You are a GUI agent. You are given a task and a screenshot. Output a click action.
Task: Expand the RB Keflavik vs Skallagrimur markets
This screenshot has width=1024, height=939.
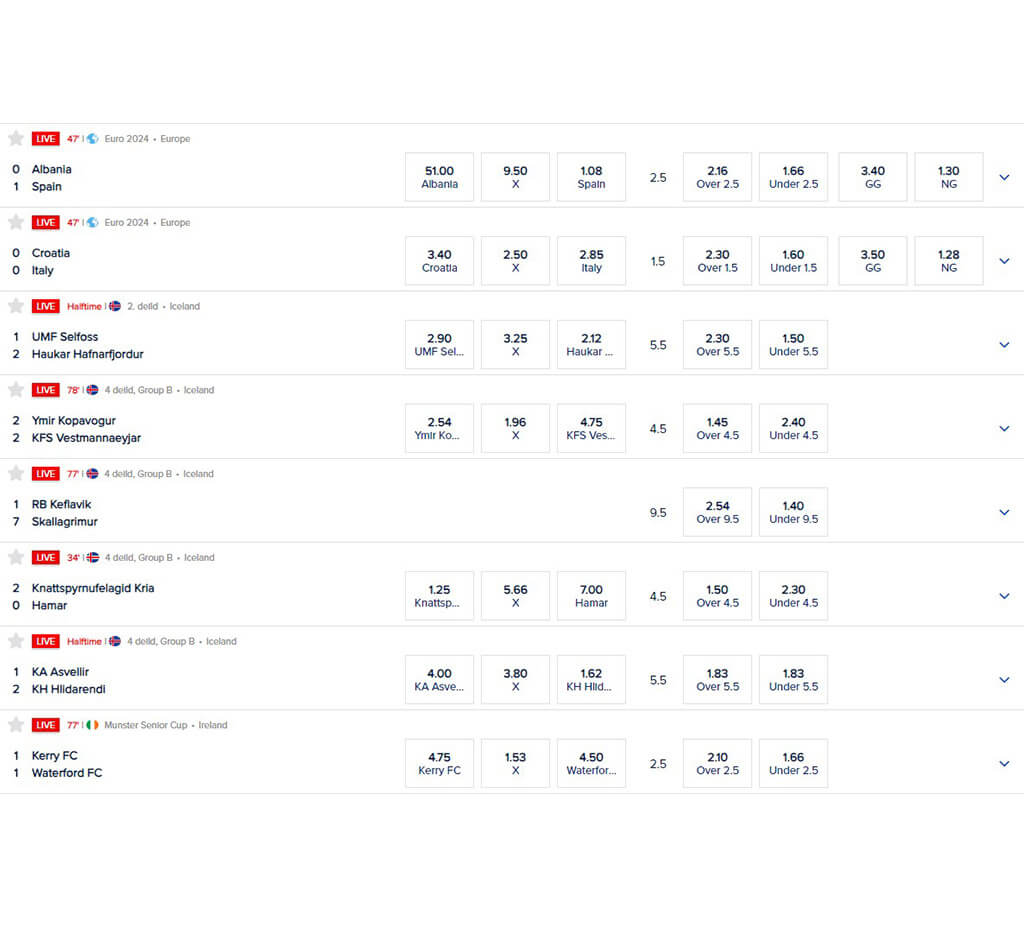click(x=1004, y=513)
